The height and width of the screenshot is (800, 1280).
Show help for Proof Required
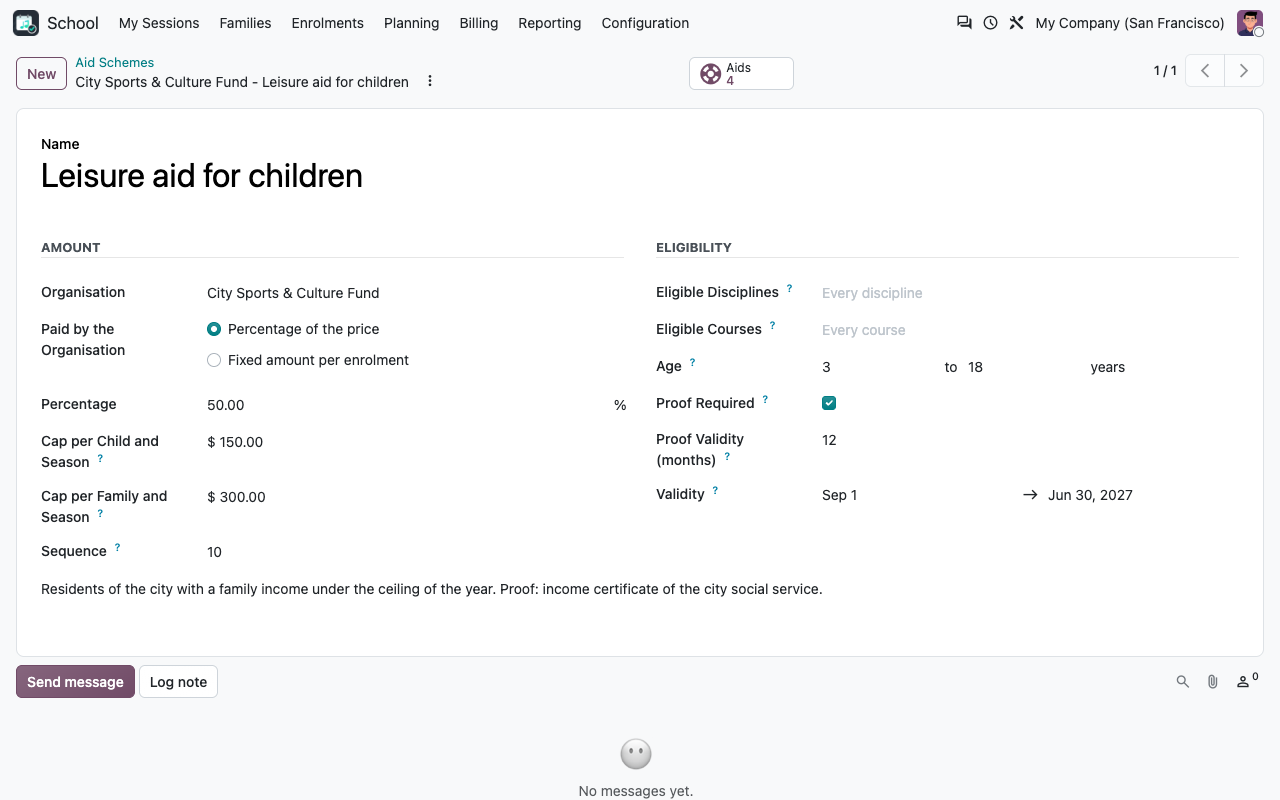coord(765,399)
